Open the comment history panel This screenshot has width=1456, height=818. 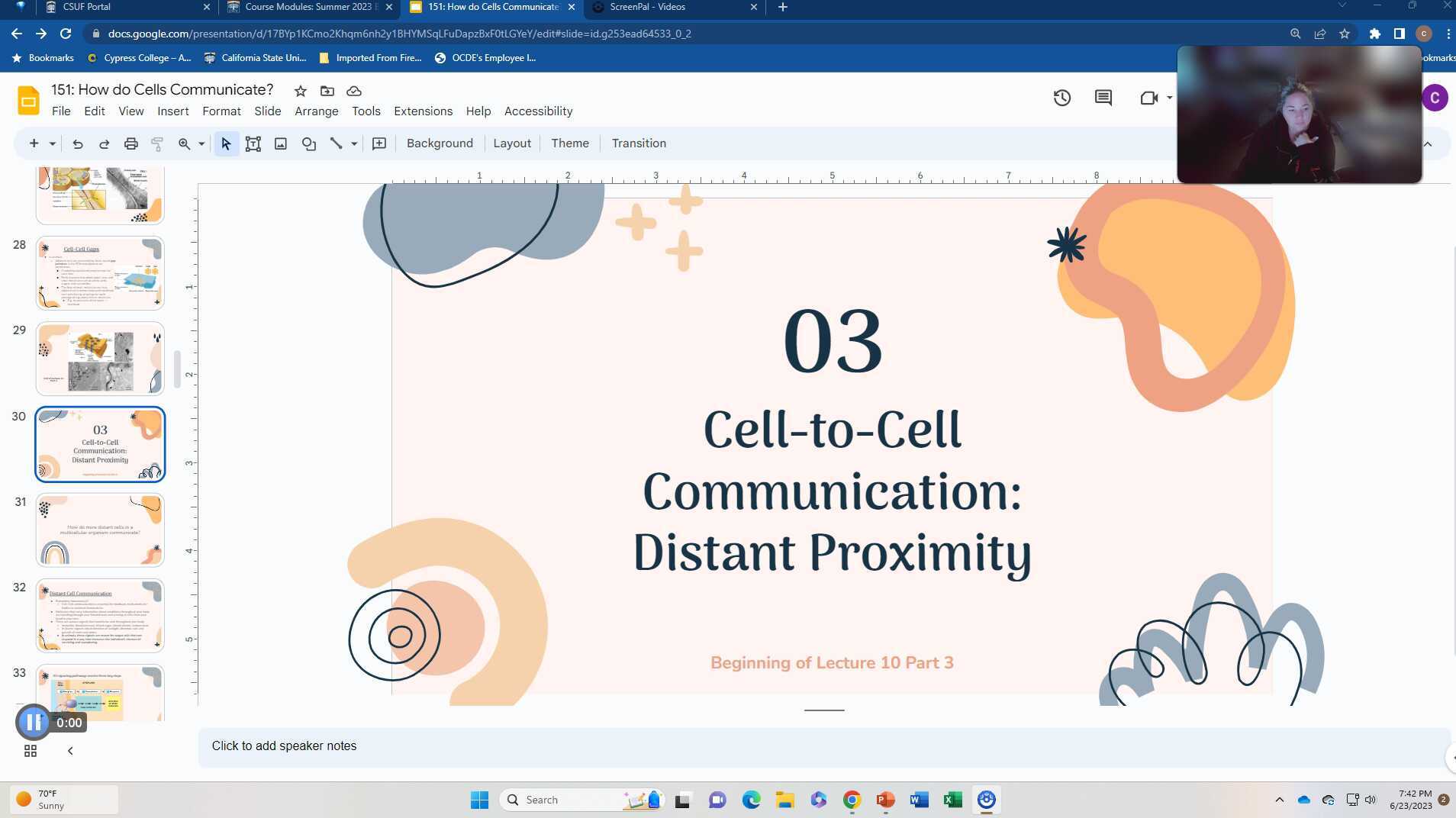click(1103, 98)
